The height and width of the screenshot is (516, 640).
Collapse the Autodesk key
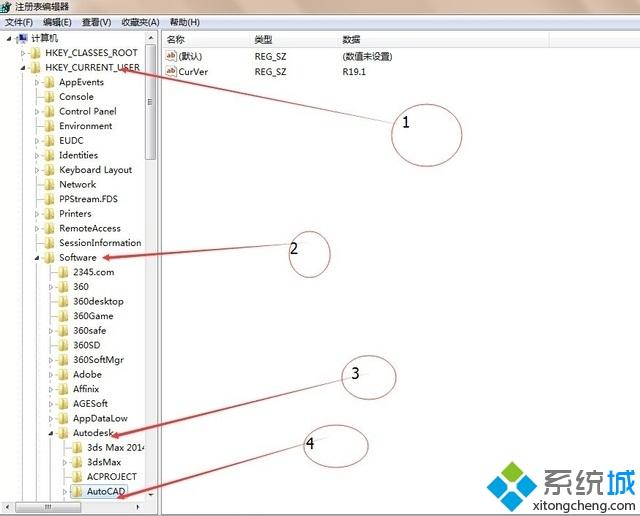point(51,433)
